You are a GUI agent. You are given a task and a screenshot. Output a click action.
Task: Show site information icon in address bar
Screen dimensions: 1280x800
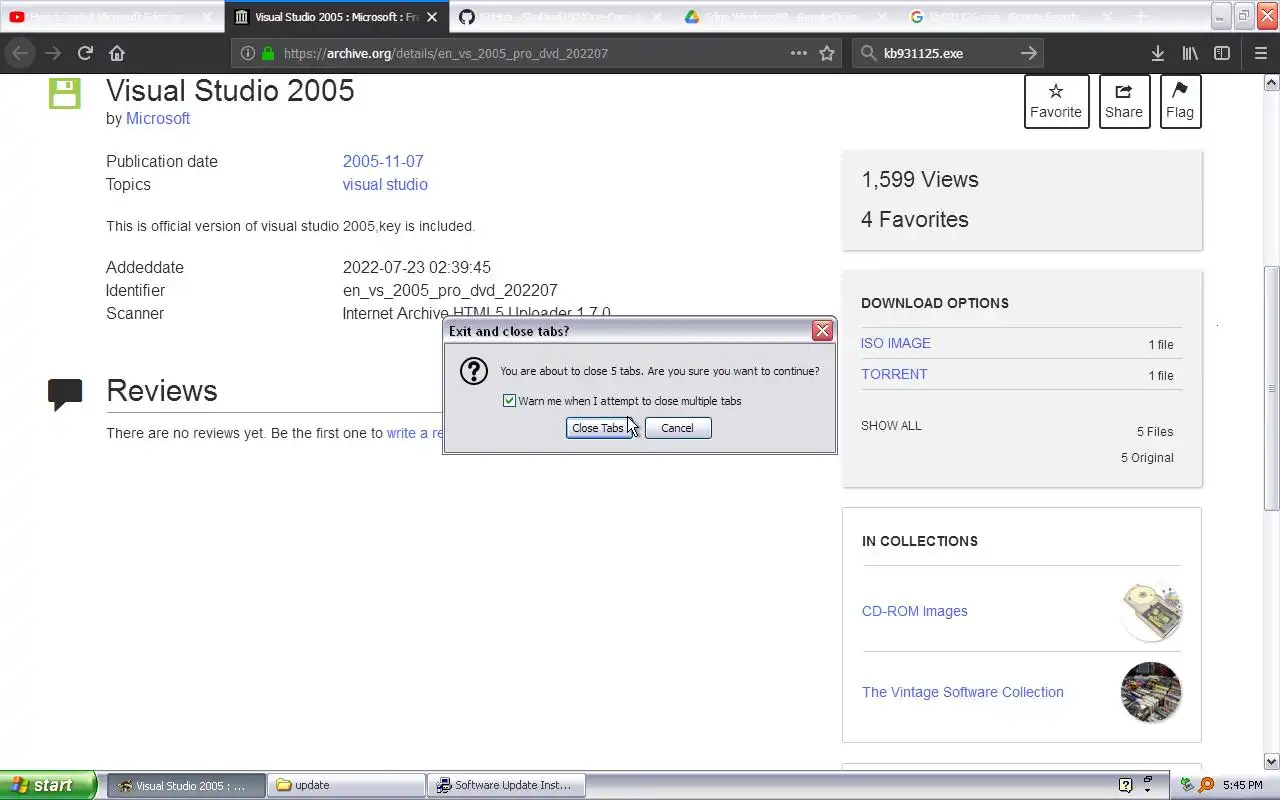(x=248, y=53)
